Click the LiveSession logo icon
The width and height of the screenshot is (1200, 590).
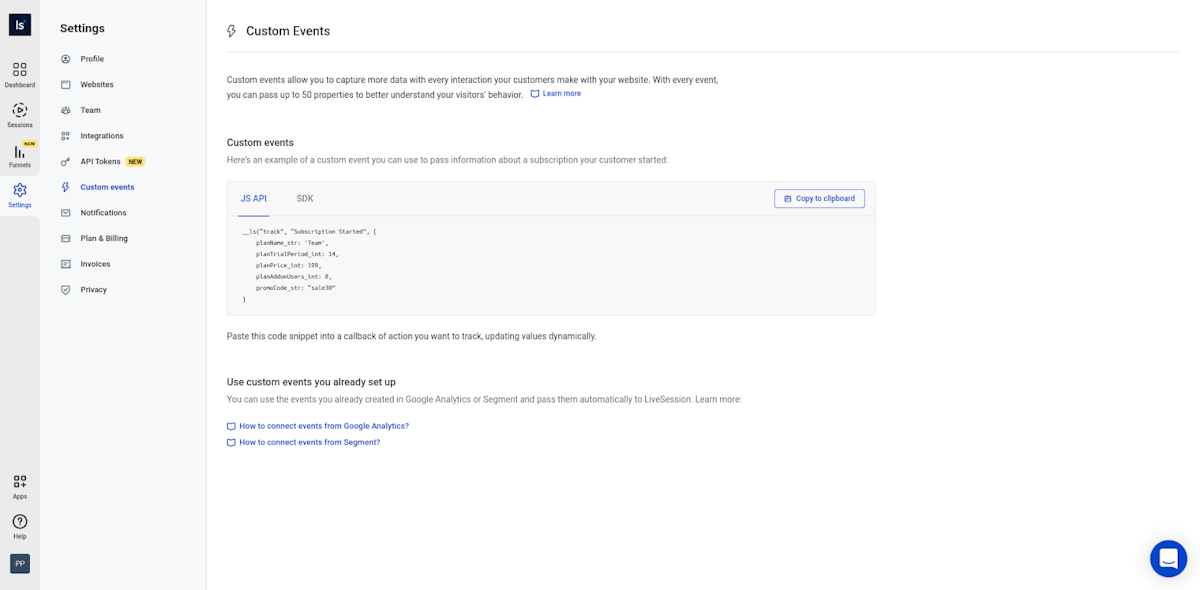(x=20, y=25)
